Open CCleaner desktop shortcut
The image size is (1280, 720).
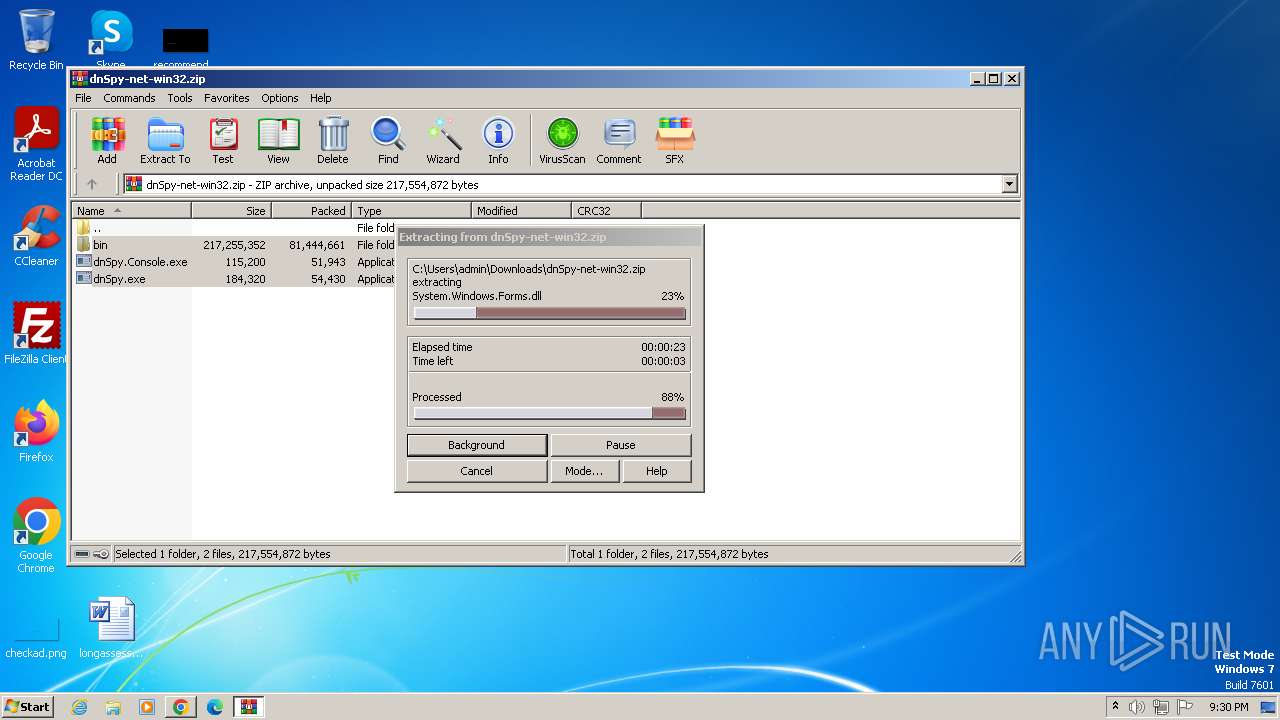click(36, 236)
